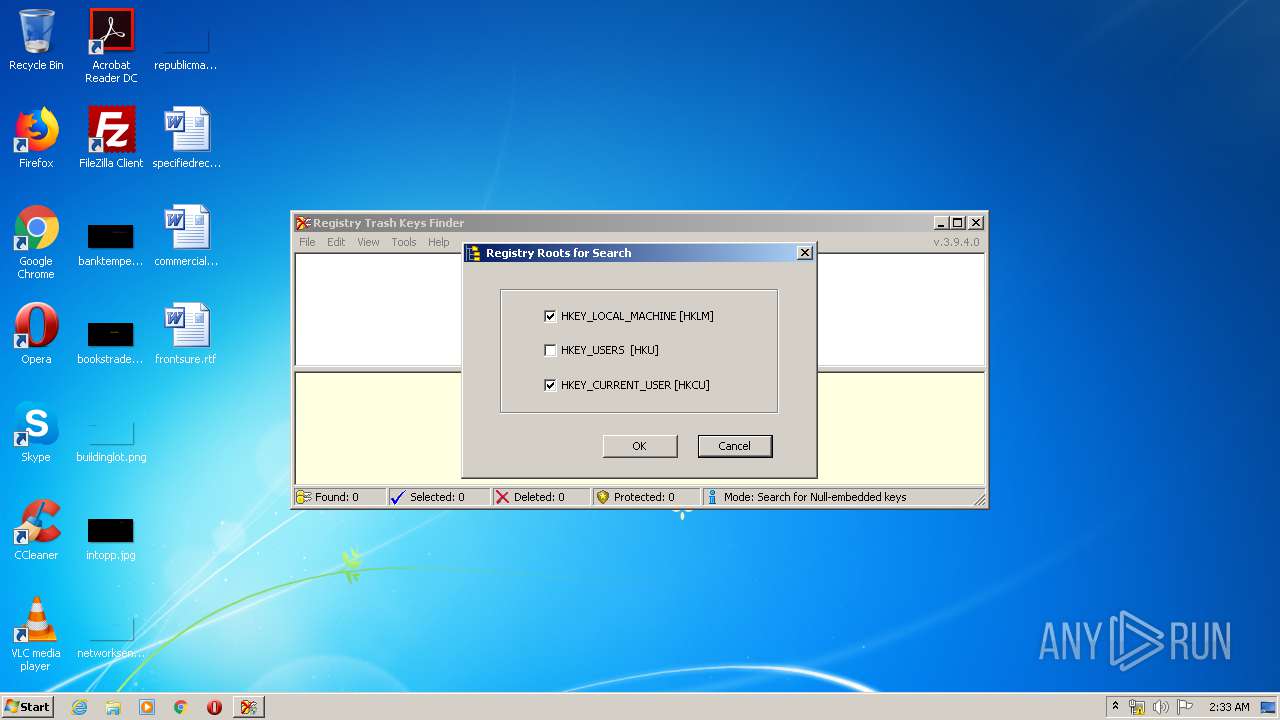Open Opera from the taskbar
Viewport: 1280px width, 720px height.
(x=214, y=707)
